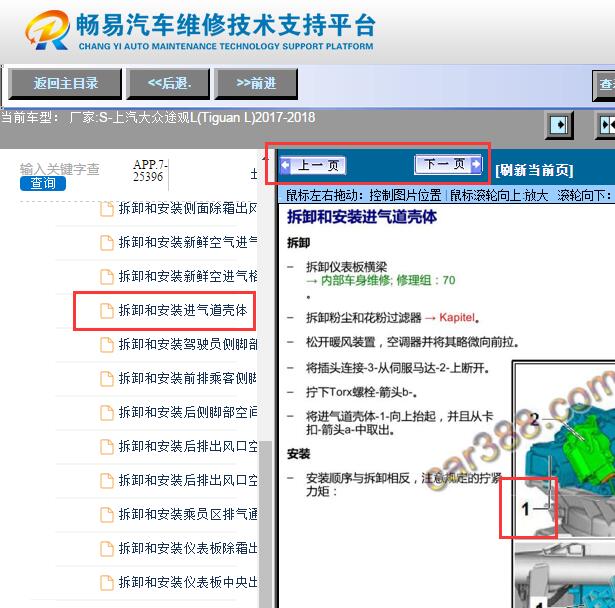Viewport: 615px width, 608px height.
Task: Open 拆卸和安装侧面除霜出风 tree entry
Action: 187,208
